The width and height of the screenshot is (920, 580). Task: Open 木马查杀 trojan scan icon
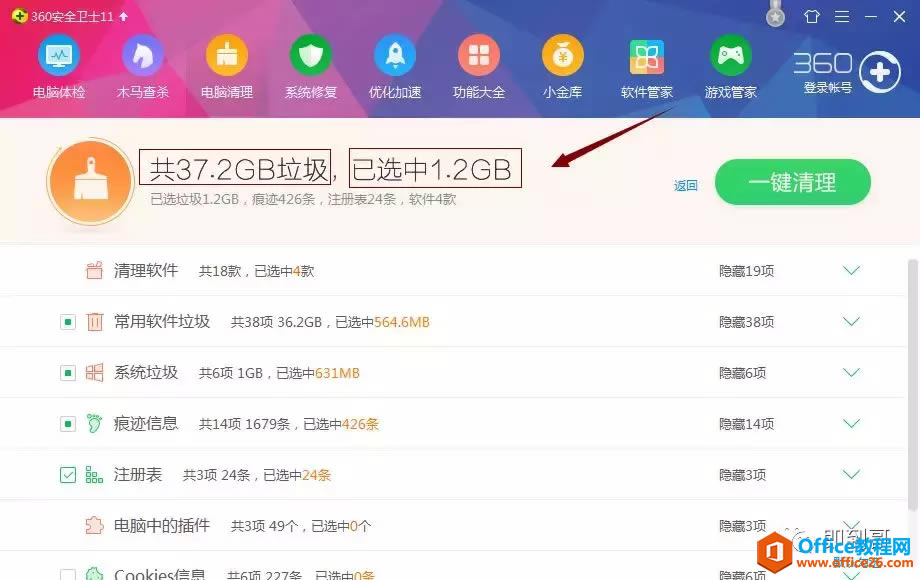143,56
